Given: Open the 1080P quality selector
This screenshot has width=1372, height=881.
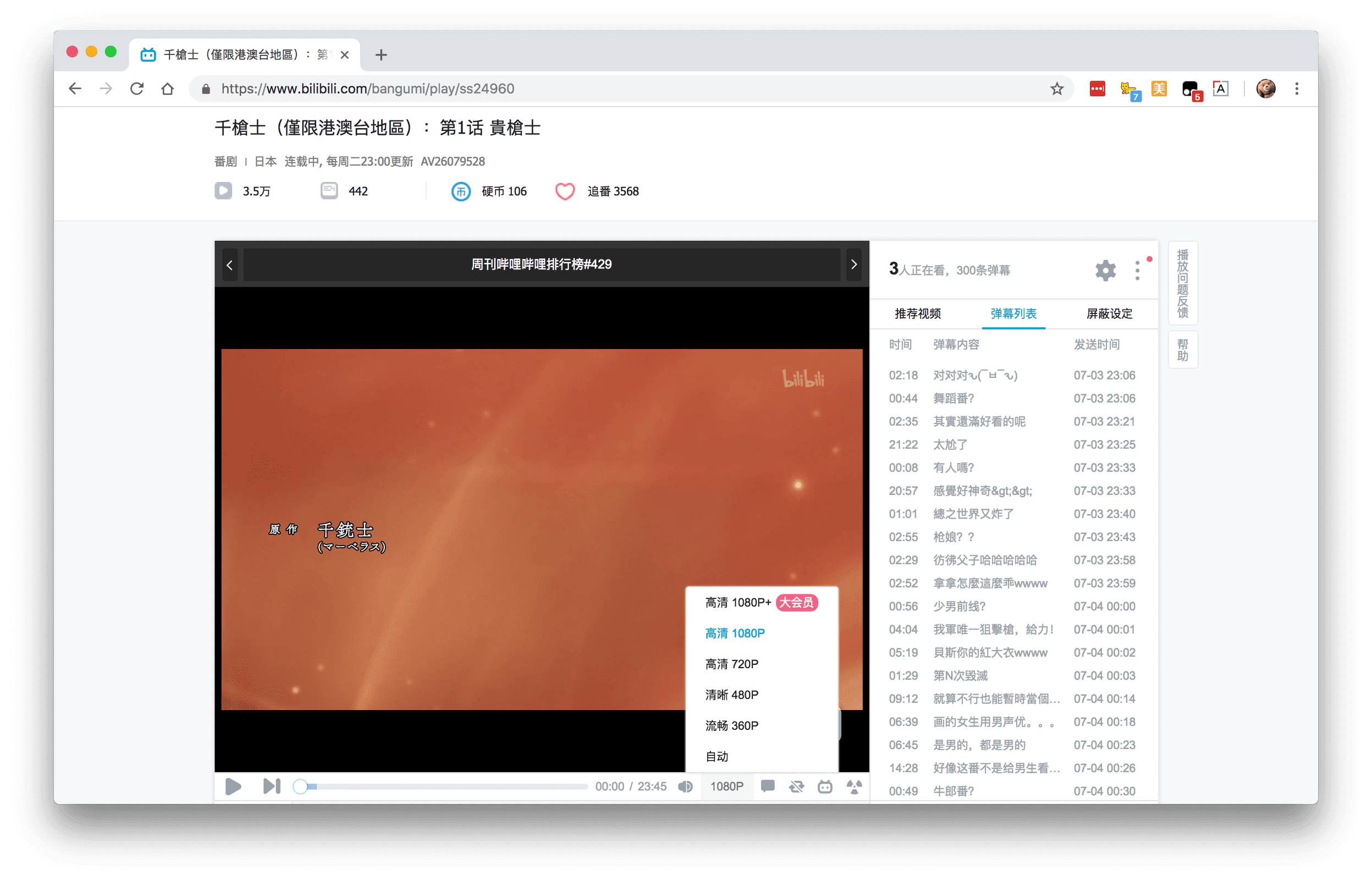Looking at the screenshot, I should coord(726,786).
